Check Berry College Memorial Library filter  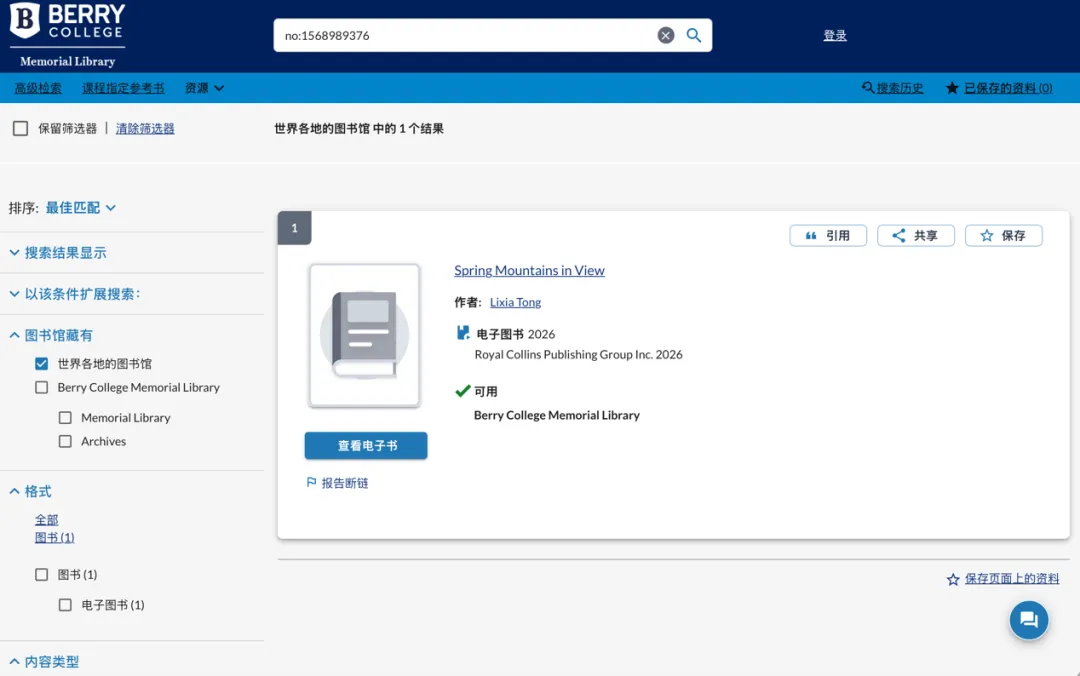(41, 387)
